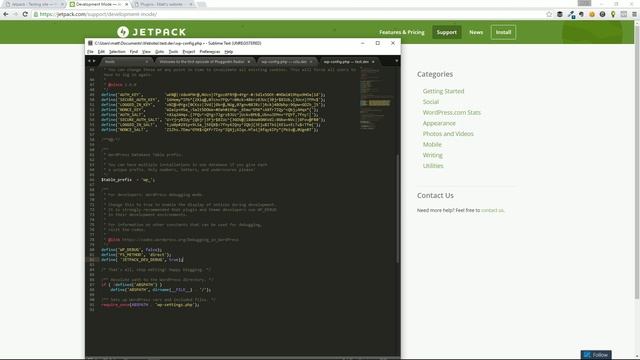Open the Social category link

coord(431,102)
